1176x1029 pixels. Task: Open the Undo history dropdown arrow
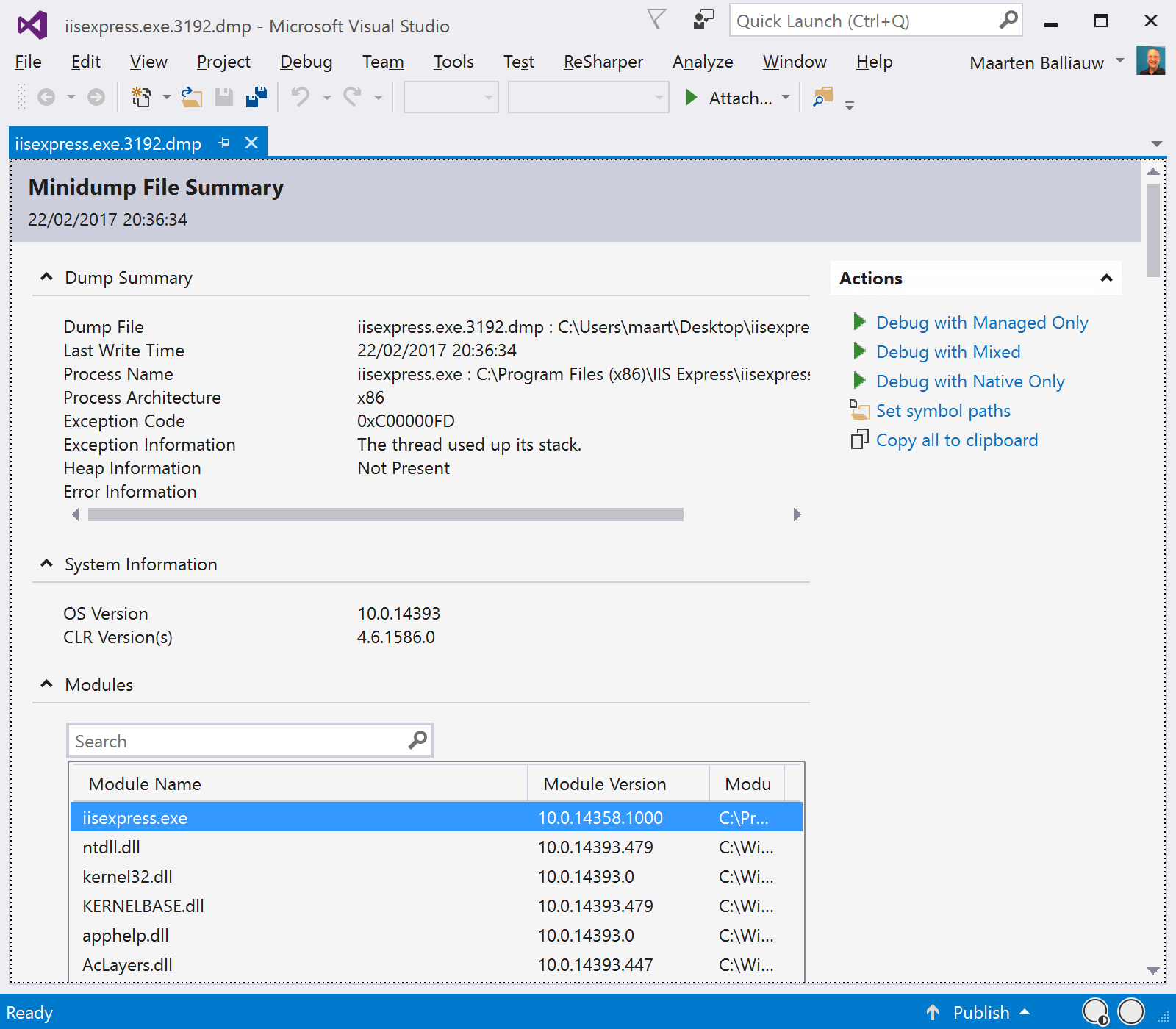coord(326,97)
